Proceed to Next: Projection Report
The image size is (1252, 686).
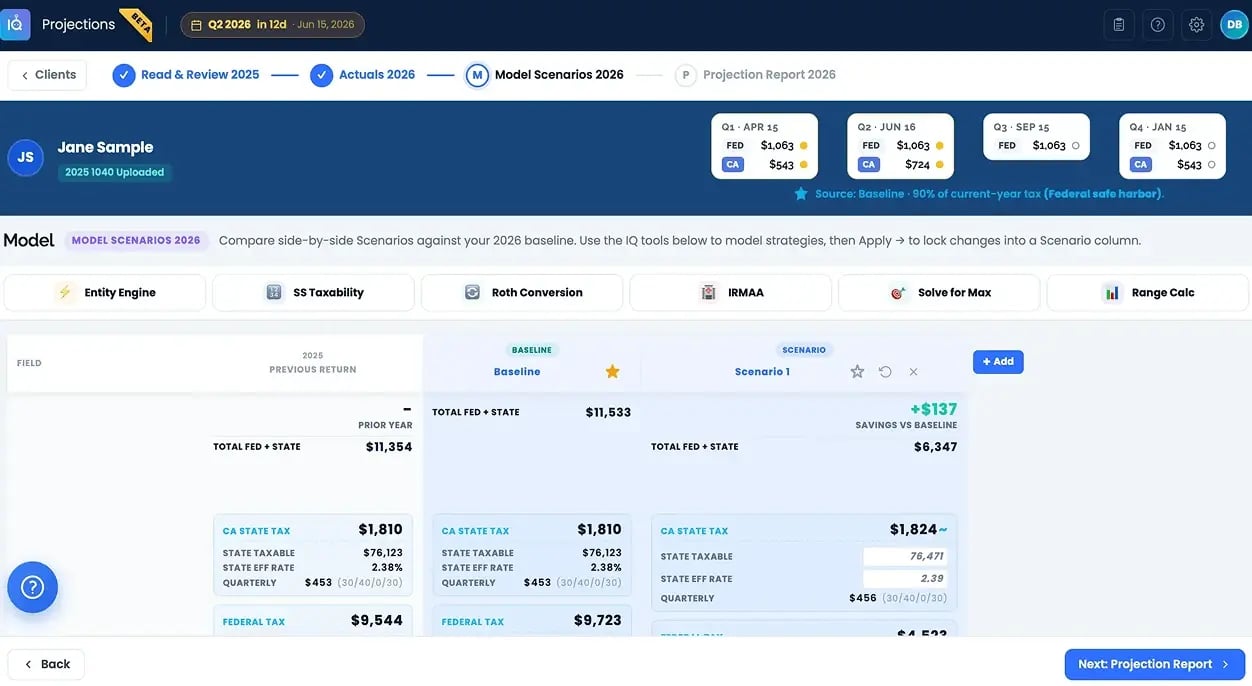(1155, 664)
